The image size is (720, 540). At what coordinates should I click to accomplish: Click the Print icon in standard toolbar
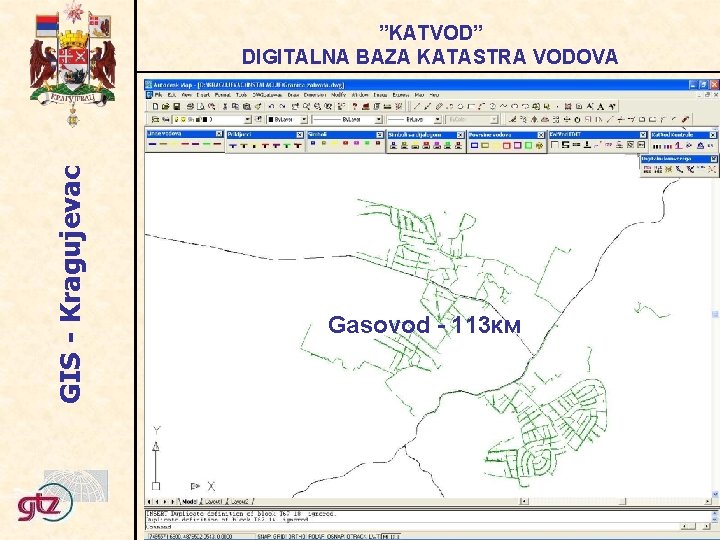[190, 107]
